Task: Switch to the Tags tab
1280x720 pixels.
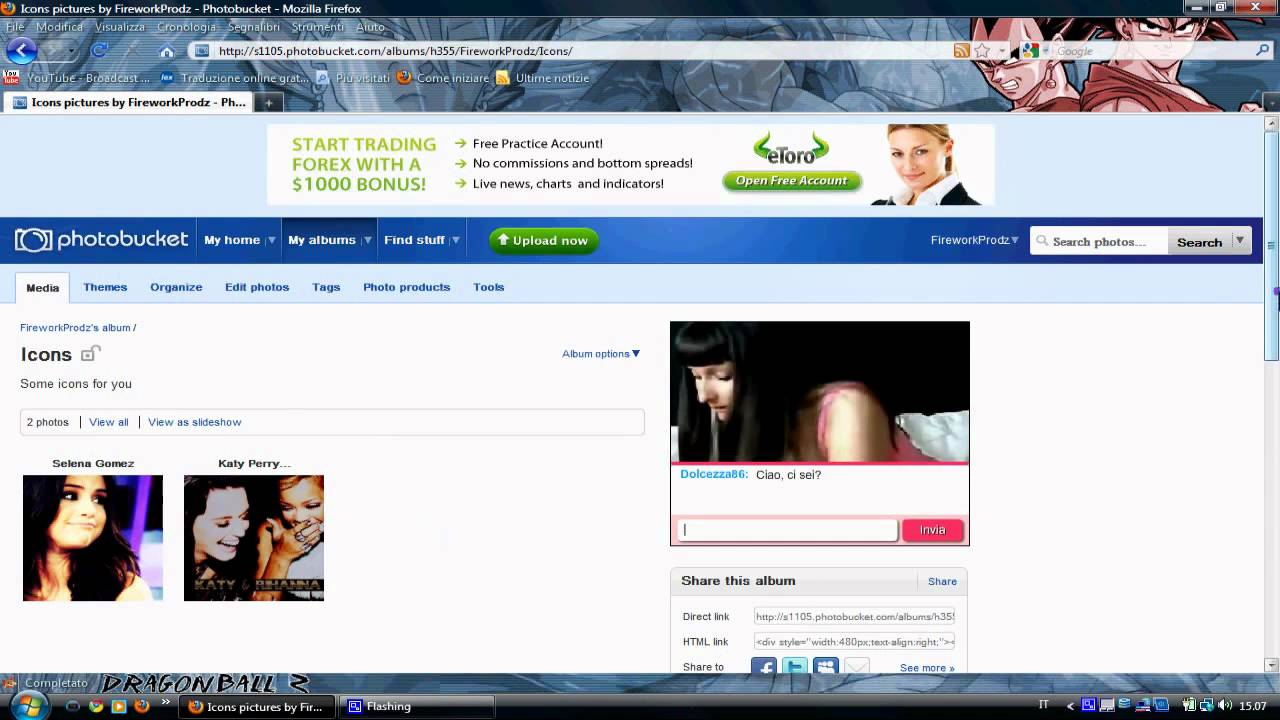Action: (326, 287)
